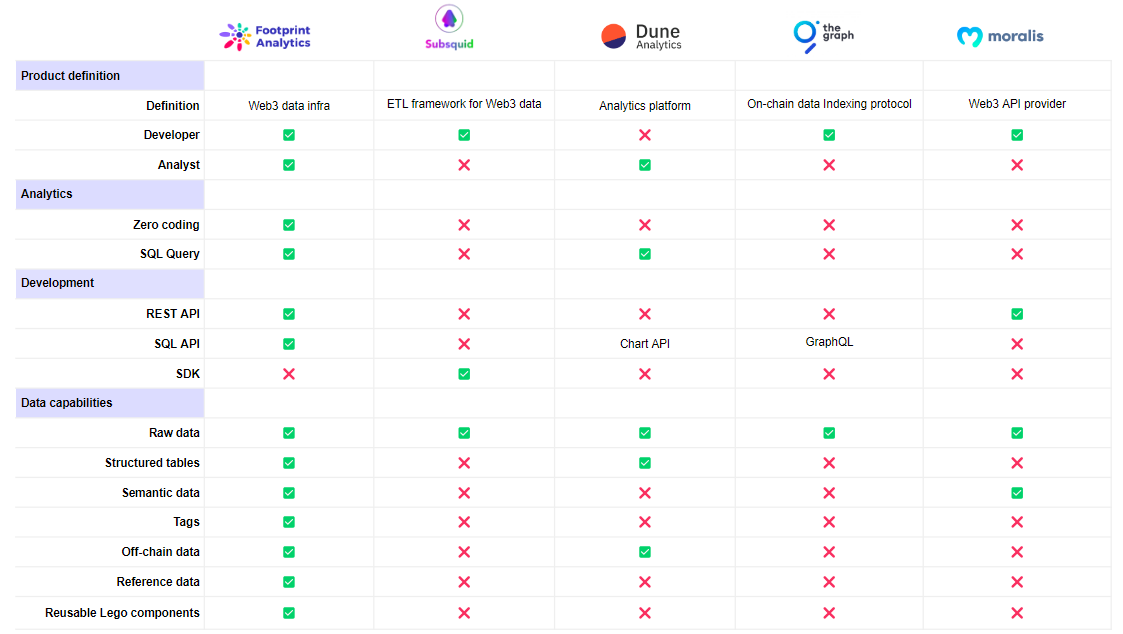
Task: Click the 'SQL API' row label
Action: point(177,344)
